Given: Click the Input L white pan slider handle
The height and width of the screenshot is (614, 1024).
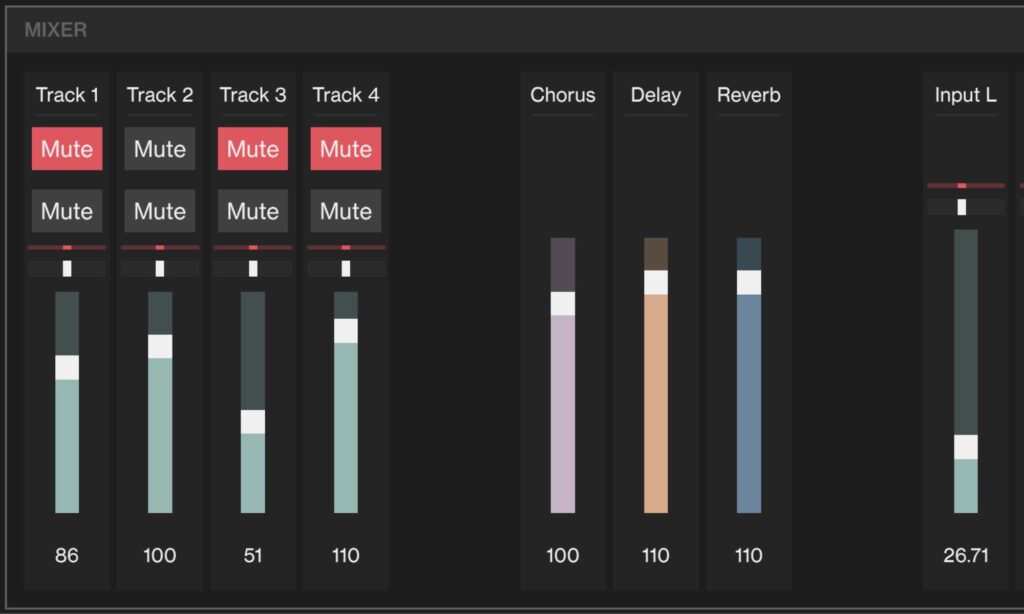Looking at the screenshot, I should click(961, 207).
